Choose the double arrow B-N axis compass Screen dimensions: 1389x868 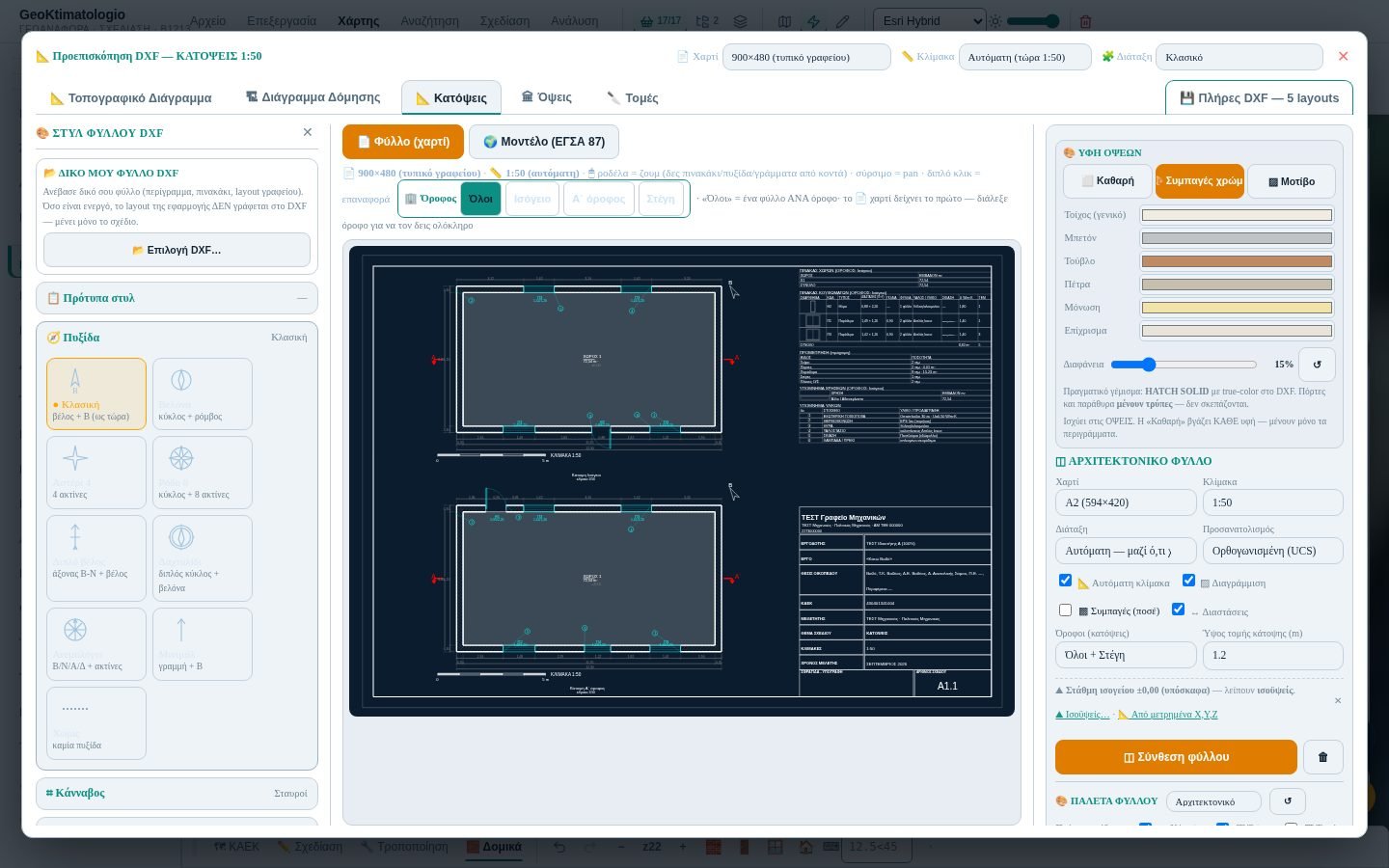96,558
